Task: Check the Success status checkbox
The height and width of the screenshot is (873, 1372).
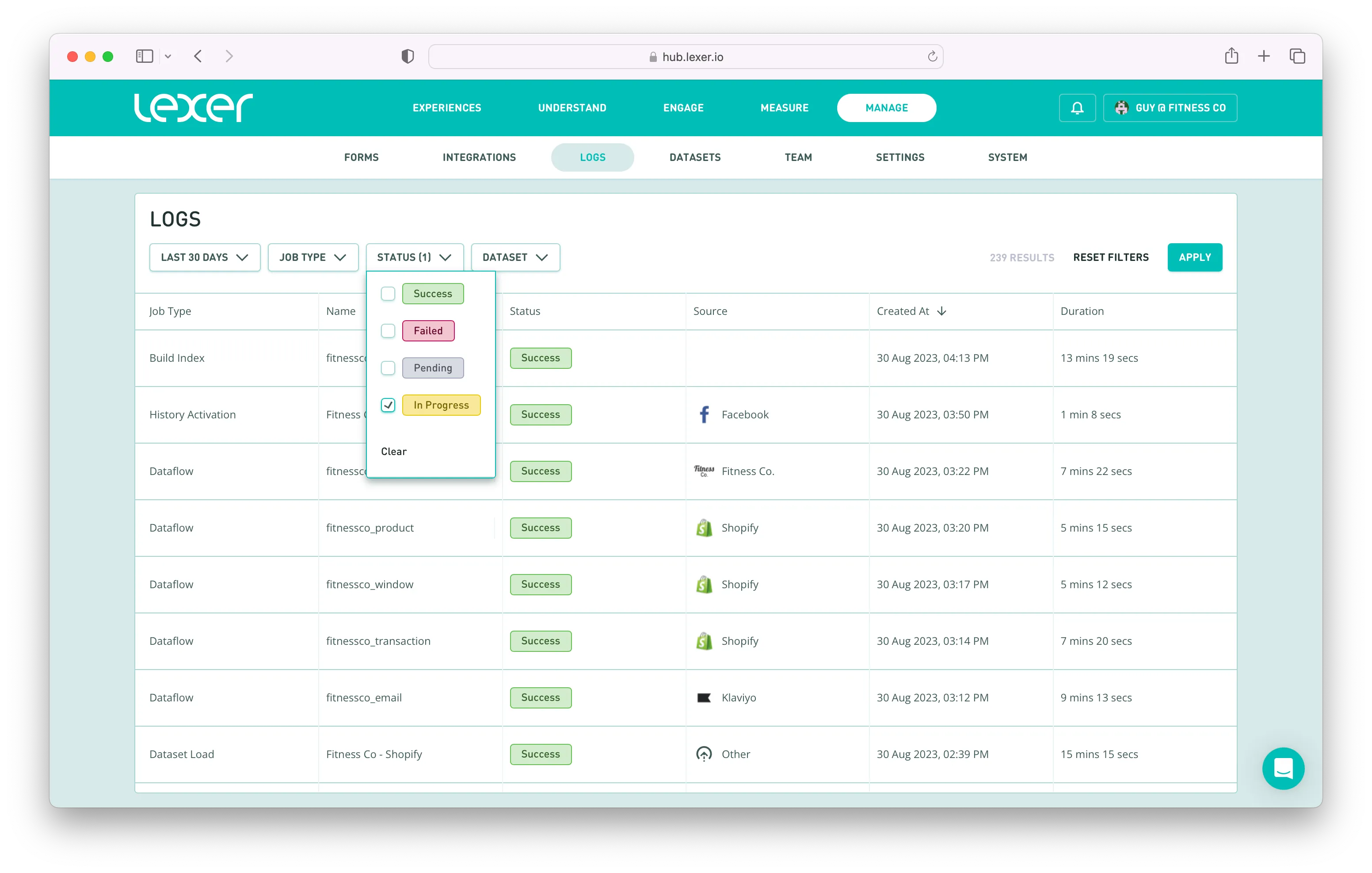Action: [x=388, y=294]
